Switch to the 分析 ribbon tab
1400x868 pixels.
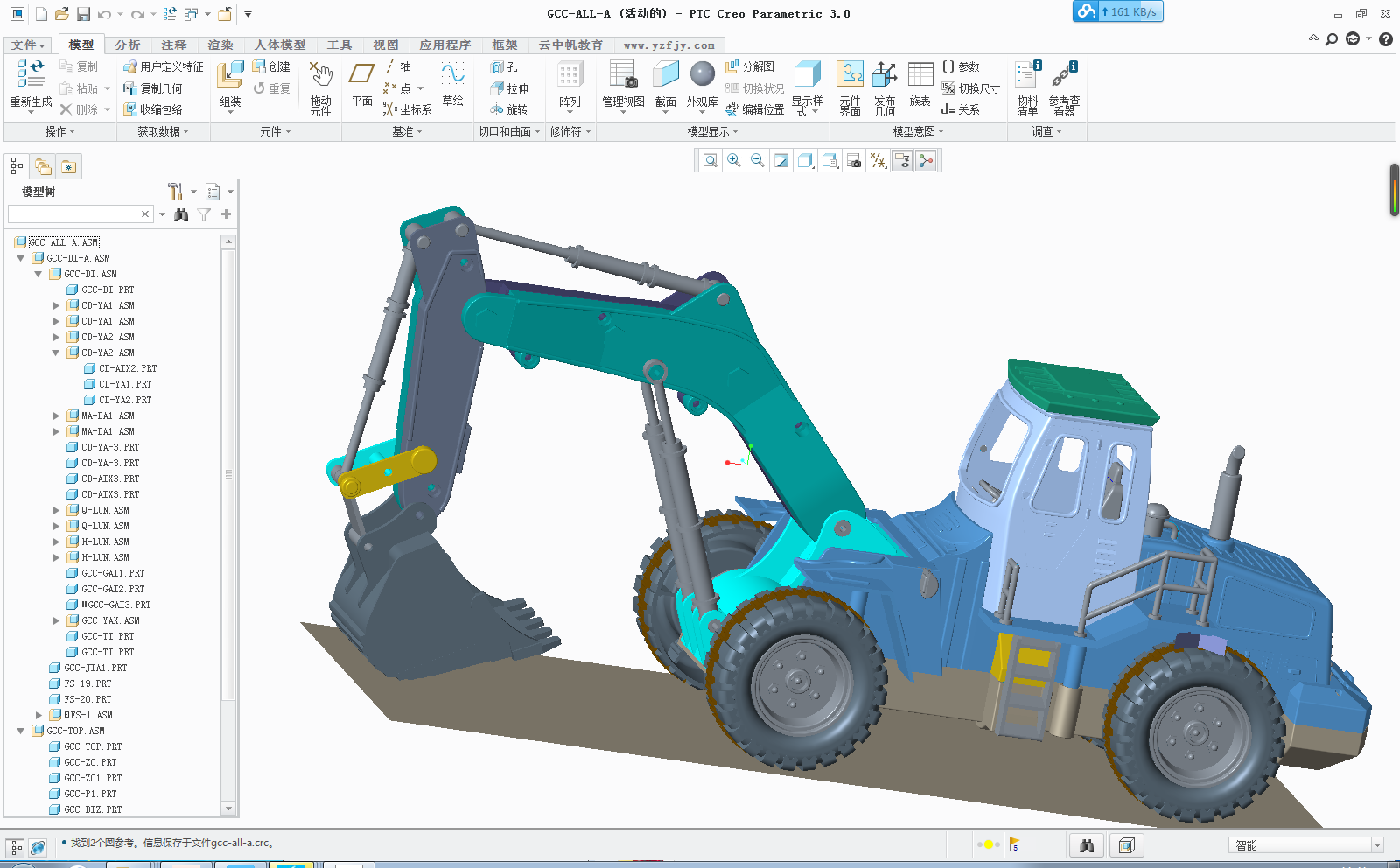128,45
